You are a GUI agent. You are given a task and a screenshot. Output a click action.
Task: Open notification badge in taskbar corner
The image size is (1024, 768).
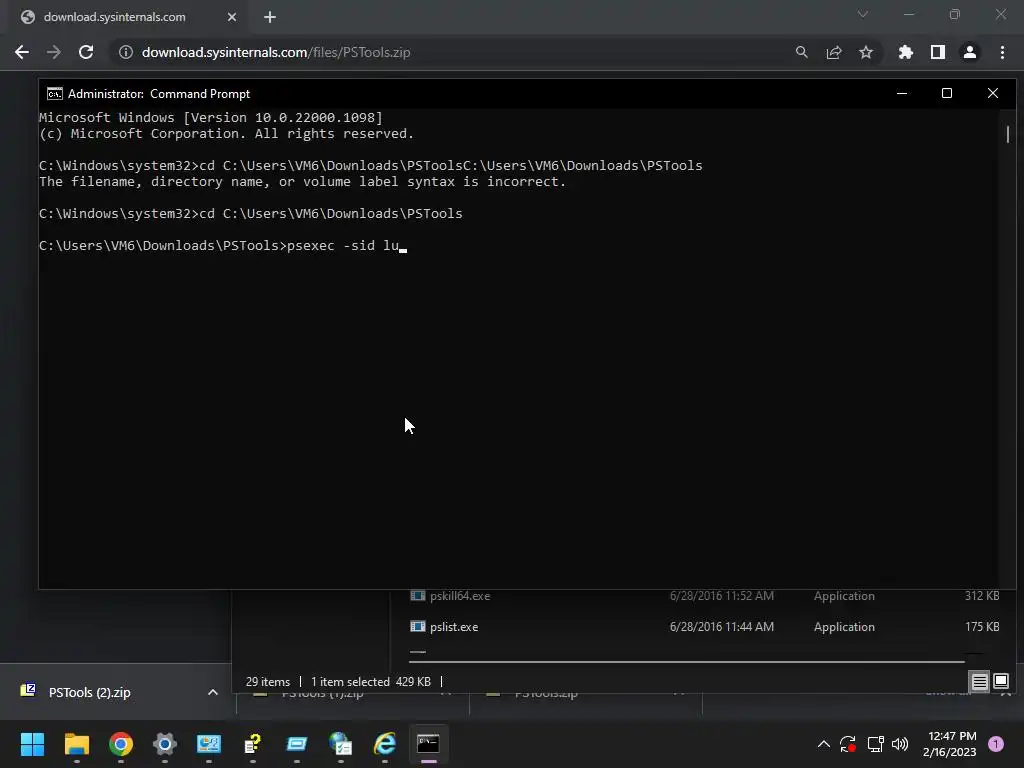[x=996, y=744]
